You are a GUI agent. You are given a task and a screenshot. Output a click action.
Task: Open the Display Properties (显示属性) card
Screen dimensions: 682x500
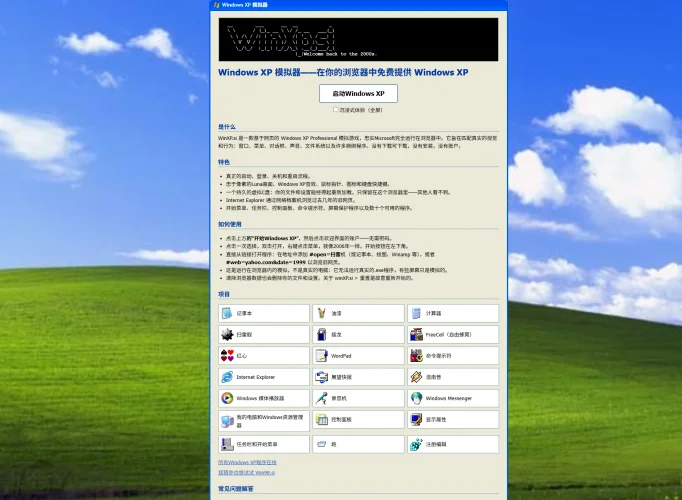click(453, 420)
